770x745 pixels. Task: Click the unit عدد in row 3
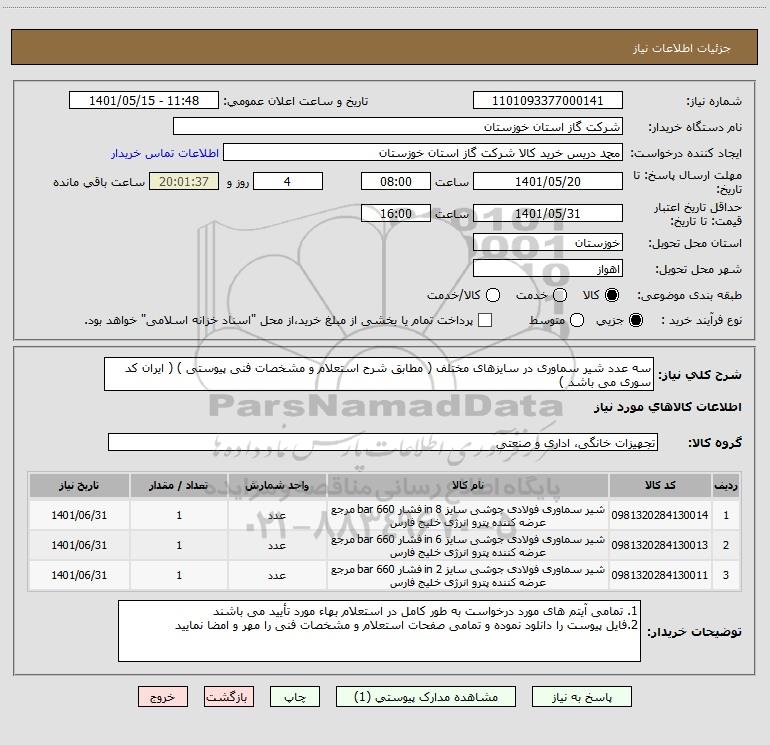pyautogui.click(x=277, y=575)
